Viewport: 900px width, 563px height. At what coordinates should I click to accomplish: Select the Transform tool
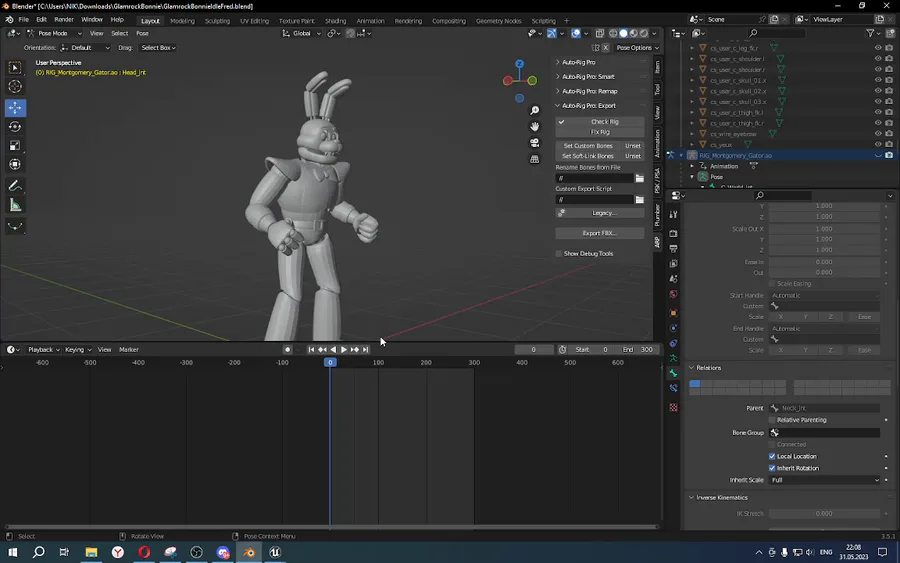point(15,165)
